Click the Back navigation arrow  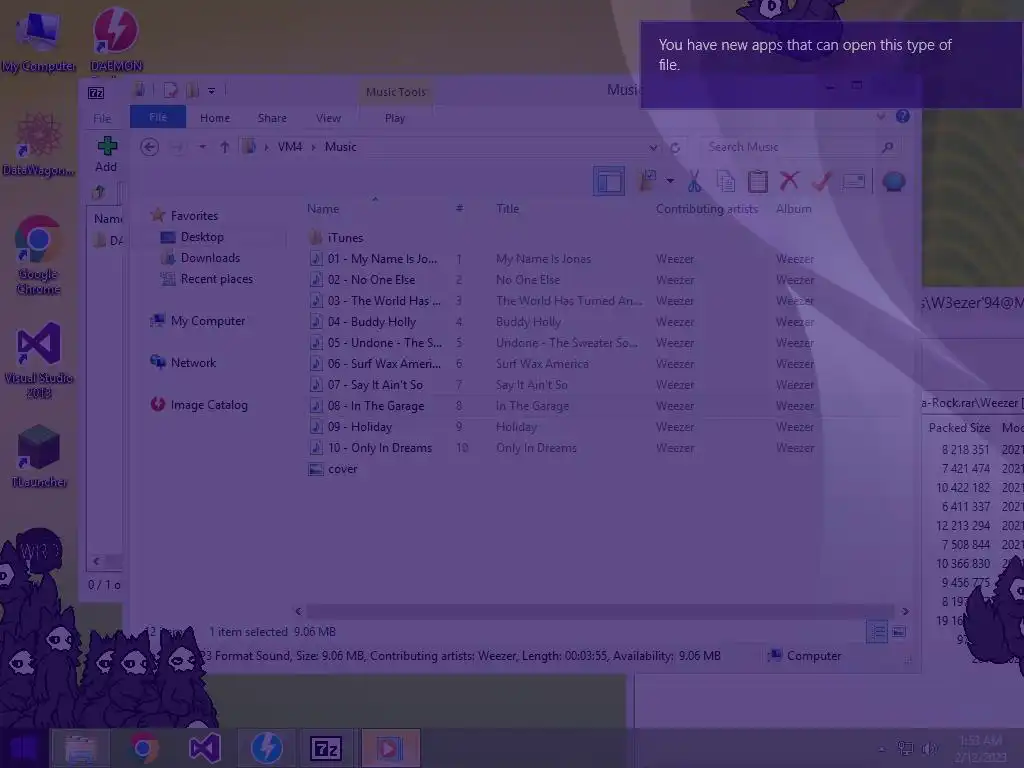[150, 147]
